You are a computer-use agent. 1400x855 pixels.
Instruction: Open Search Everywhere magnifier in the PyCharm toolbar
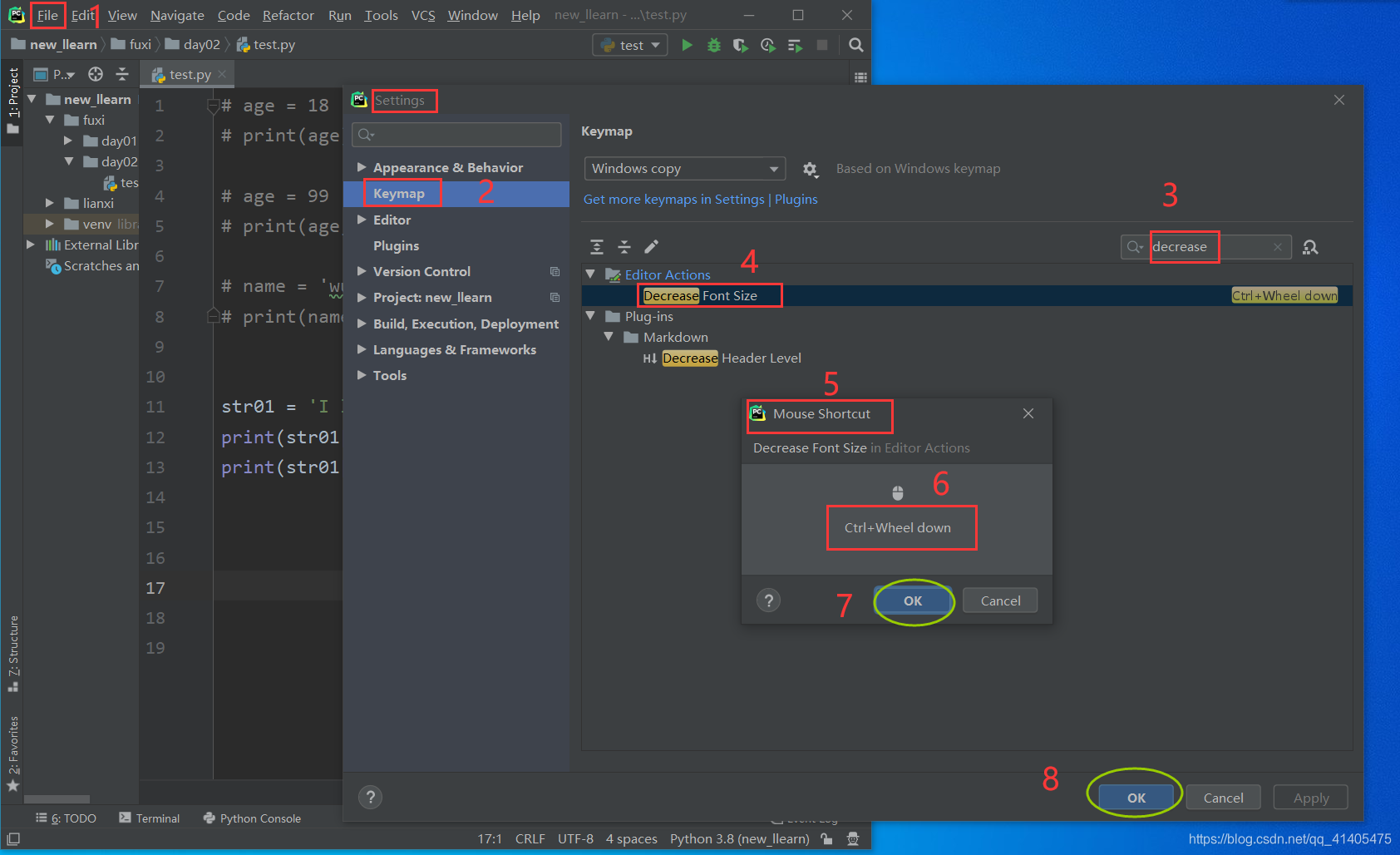pos(855,45)
